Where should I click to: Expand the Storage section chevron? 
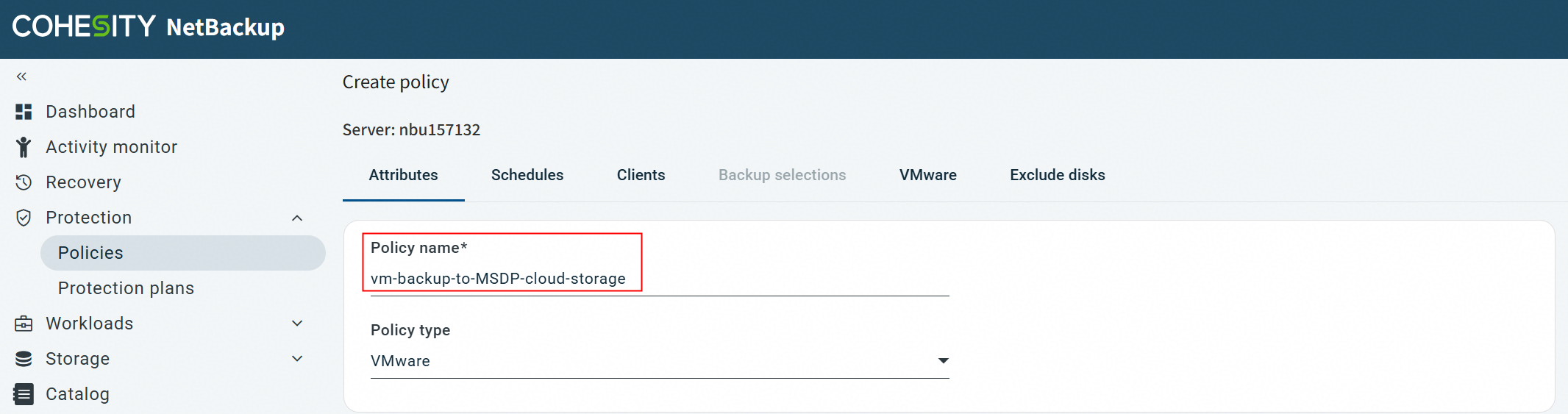297,359
